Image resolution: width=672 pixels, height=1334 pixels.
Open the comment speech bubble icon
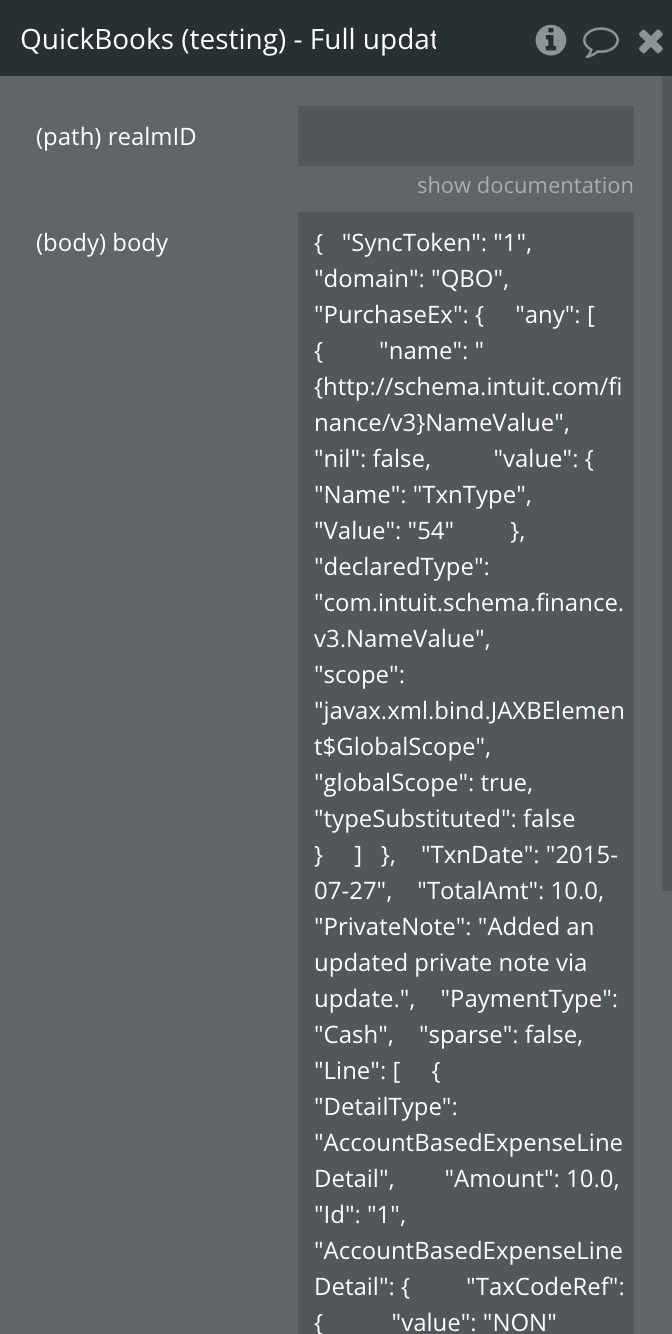pyautogui.click(x=600, y=41)
